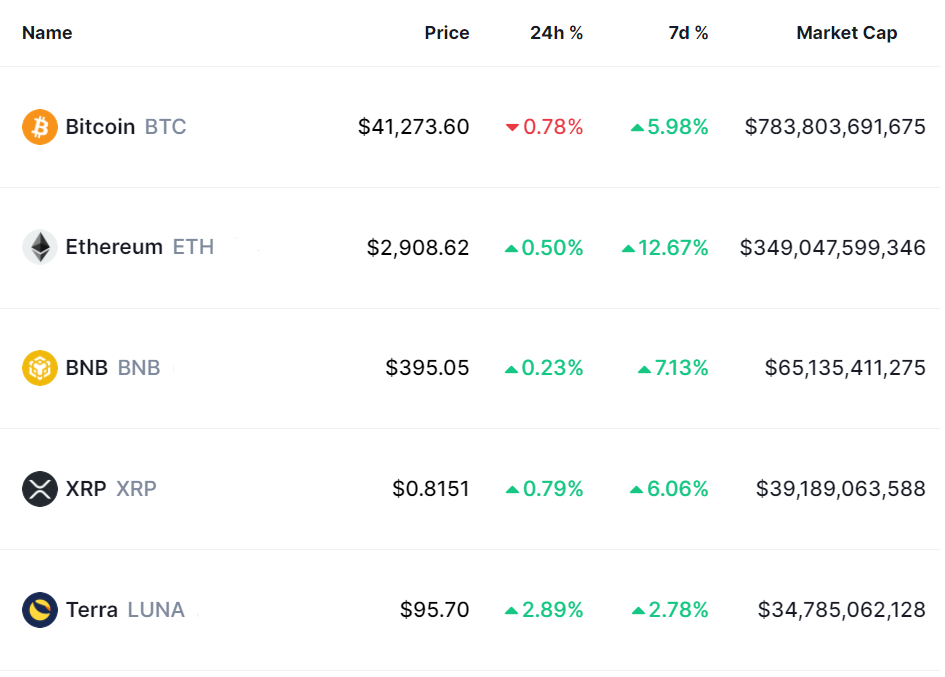Click the BNB yellow logo icon

click(40, 368)
